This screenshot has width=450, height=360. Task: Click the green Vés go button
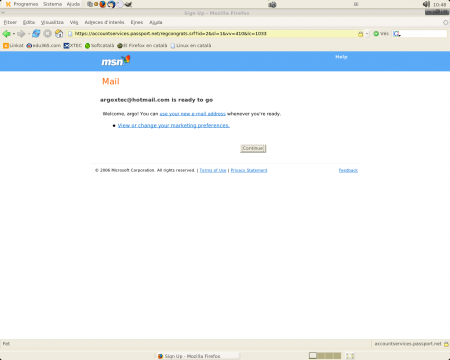point(381,34)
